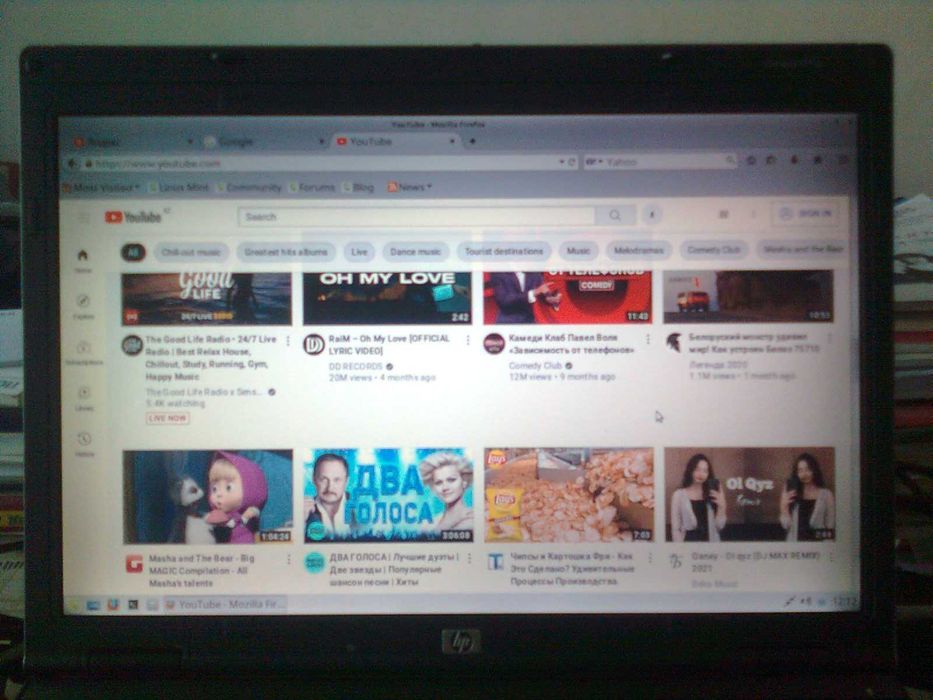Viewport: 933px width, 700px height.
Task: Open terminal from the taskbar launcher
Action: tap(133, 605)
